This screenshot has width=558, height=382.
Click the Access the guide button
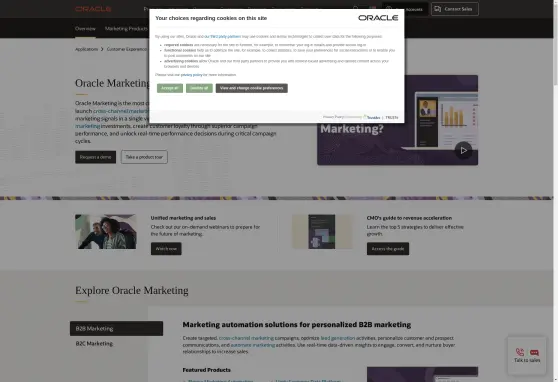point(388,248)
